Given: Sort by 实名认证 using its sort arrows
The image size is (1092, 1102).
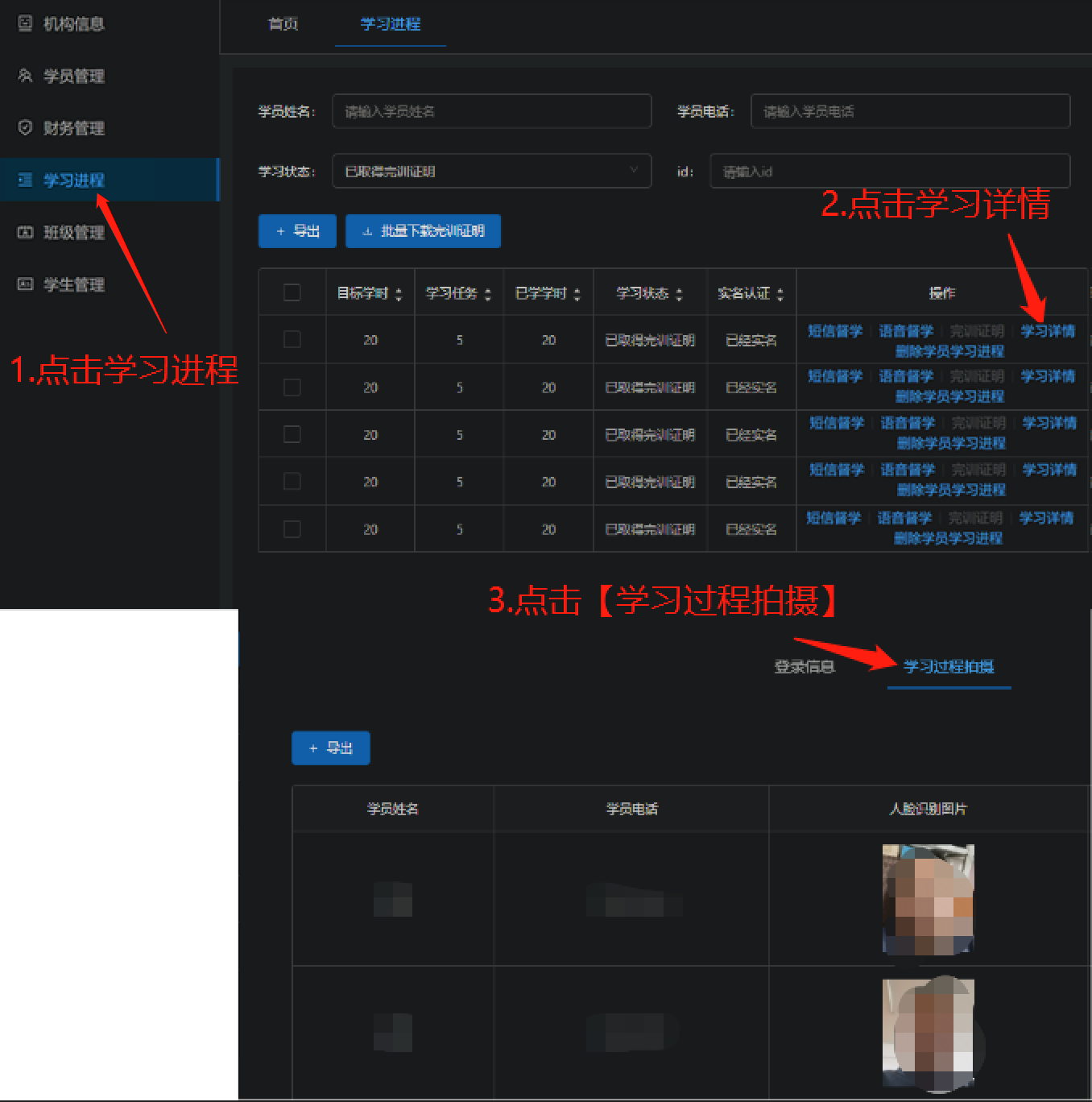Looking at the screenshot, I should tap(780, 295).
